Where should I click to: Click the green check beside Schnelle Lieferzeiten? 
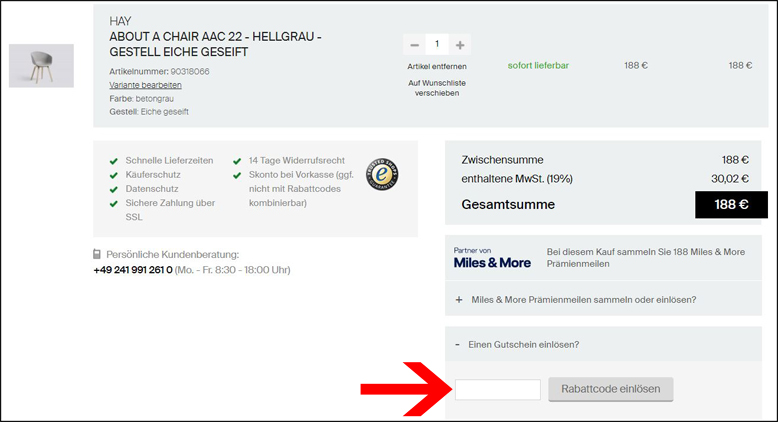pyautogui.click(x=114, y=161)
